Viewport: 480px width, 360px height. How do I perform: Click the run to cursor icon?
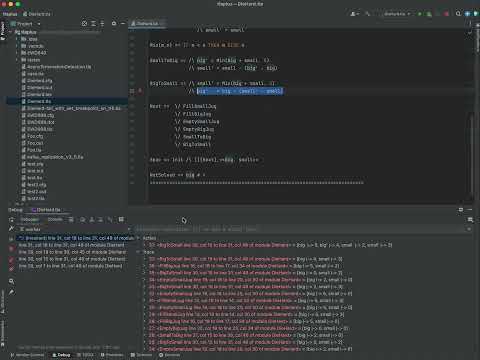coord(110,220)
